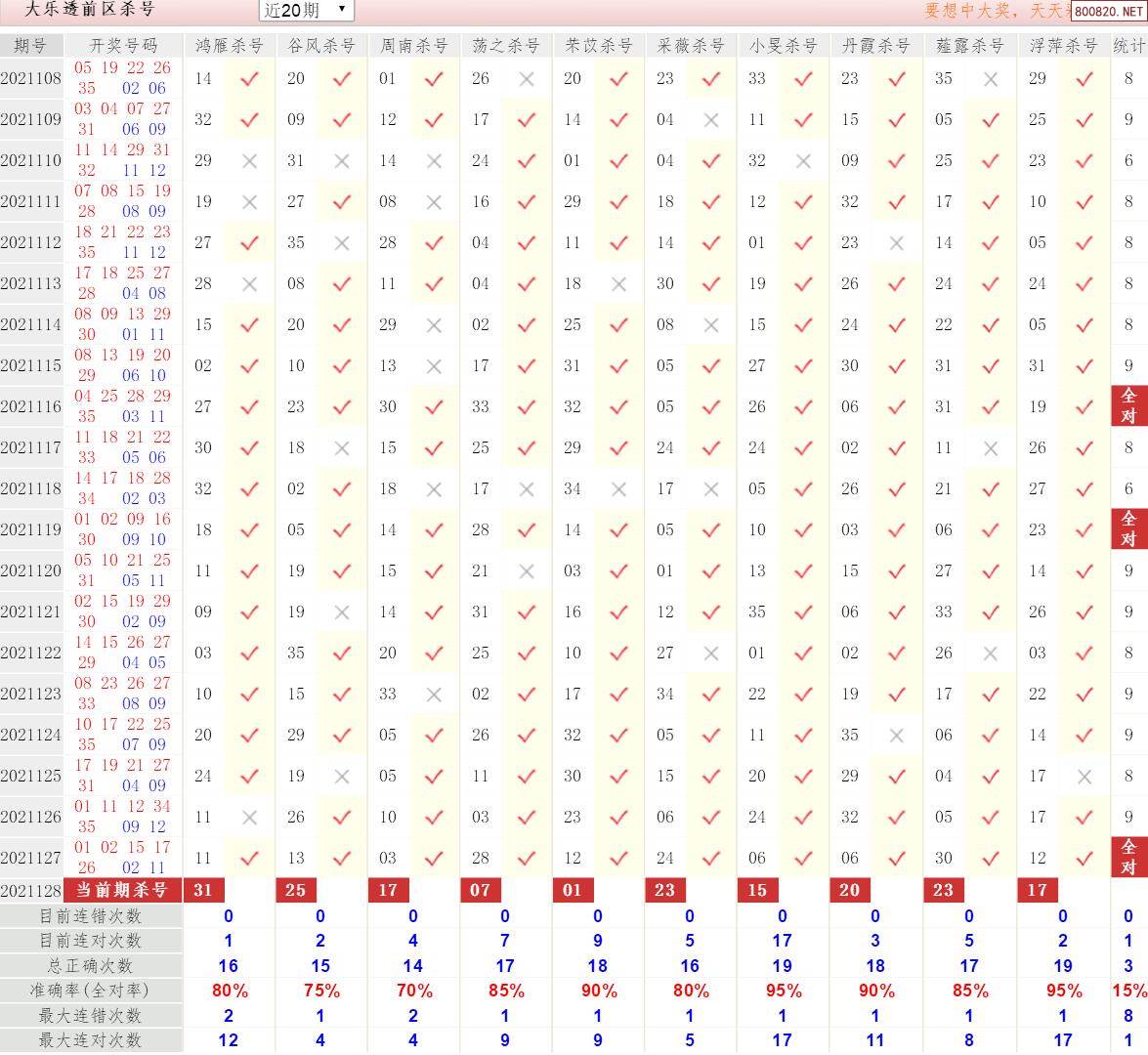Click the X mark in row 2021118 under 荡之杀号
This screenshot has height=1055, width=1148.
coord(527,489)
